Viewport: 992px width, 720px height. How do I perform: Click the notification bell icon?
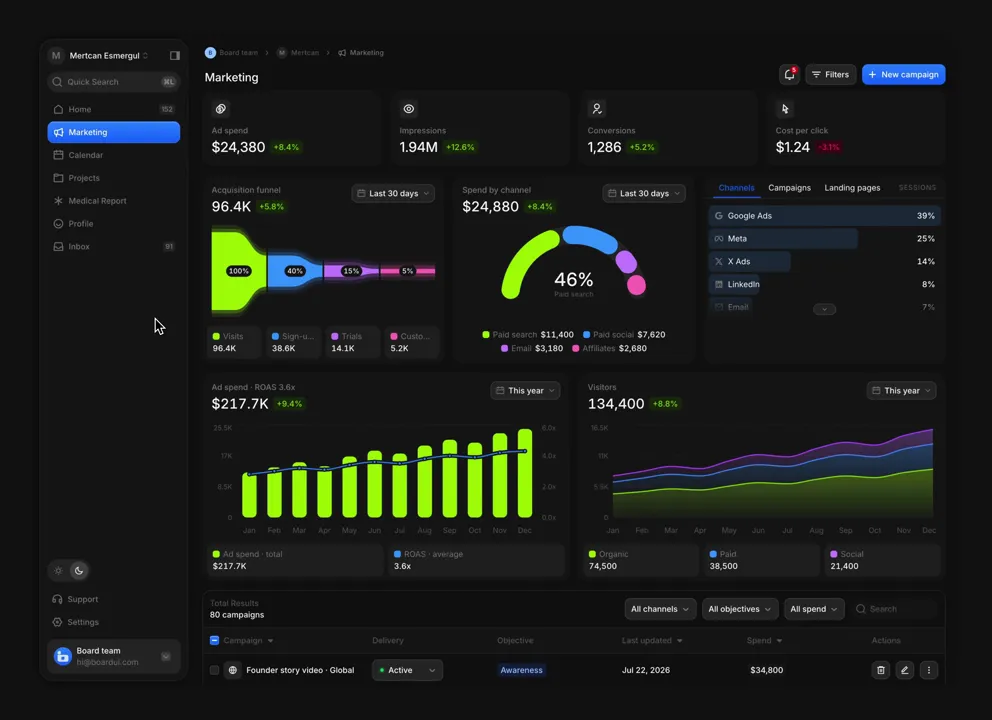pos(790,75)
